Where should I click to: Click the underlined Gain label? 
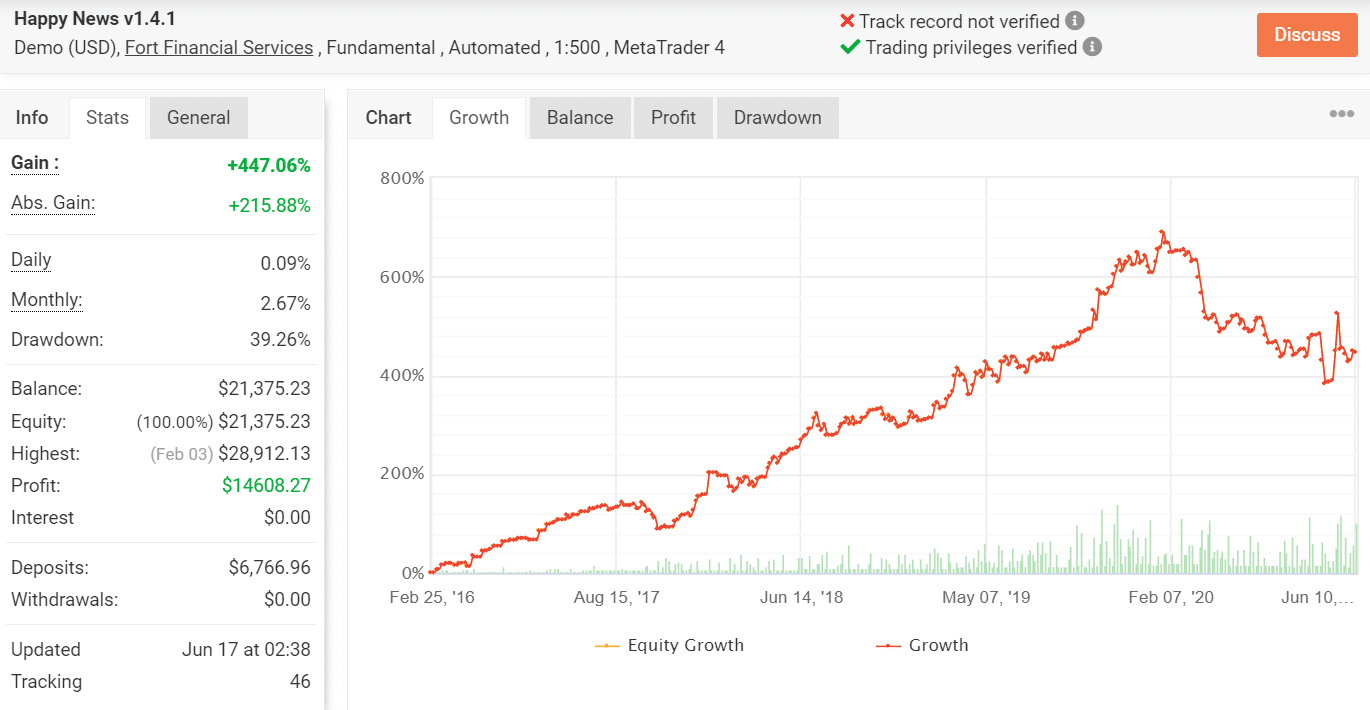pyautogui.click(x=33, y=163)
